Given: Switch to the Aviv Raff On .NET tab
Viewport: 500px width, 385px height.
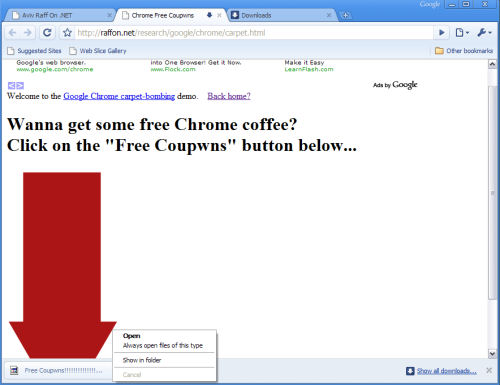Looking at the screenshot, I should click(59, 15).
